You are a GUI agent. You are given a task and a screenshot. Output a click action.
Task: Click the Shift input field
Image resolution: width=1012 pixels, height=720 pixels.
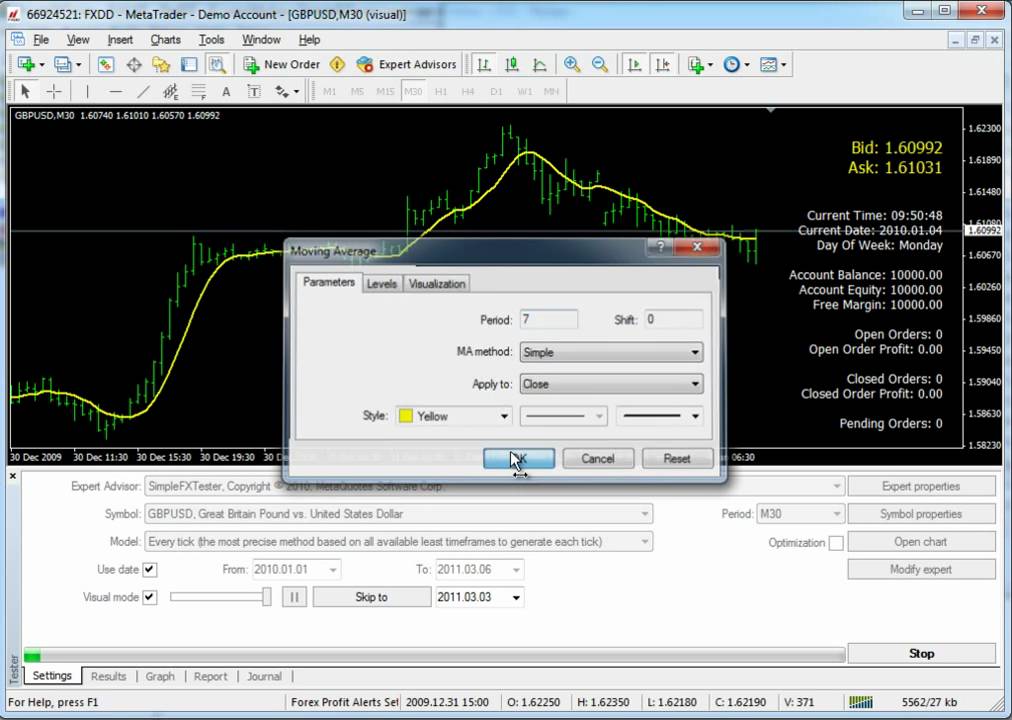coord(674,319)
